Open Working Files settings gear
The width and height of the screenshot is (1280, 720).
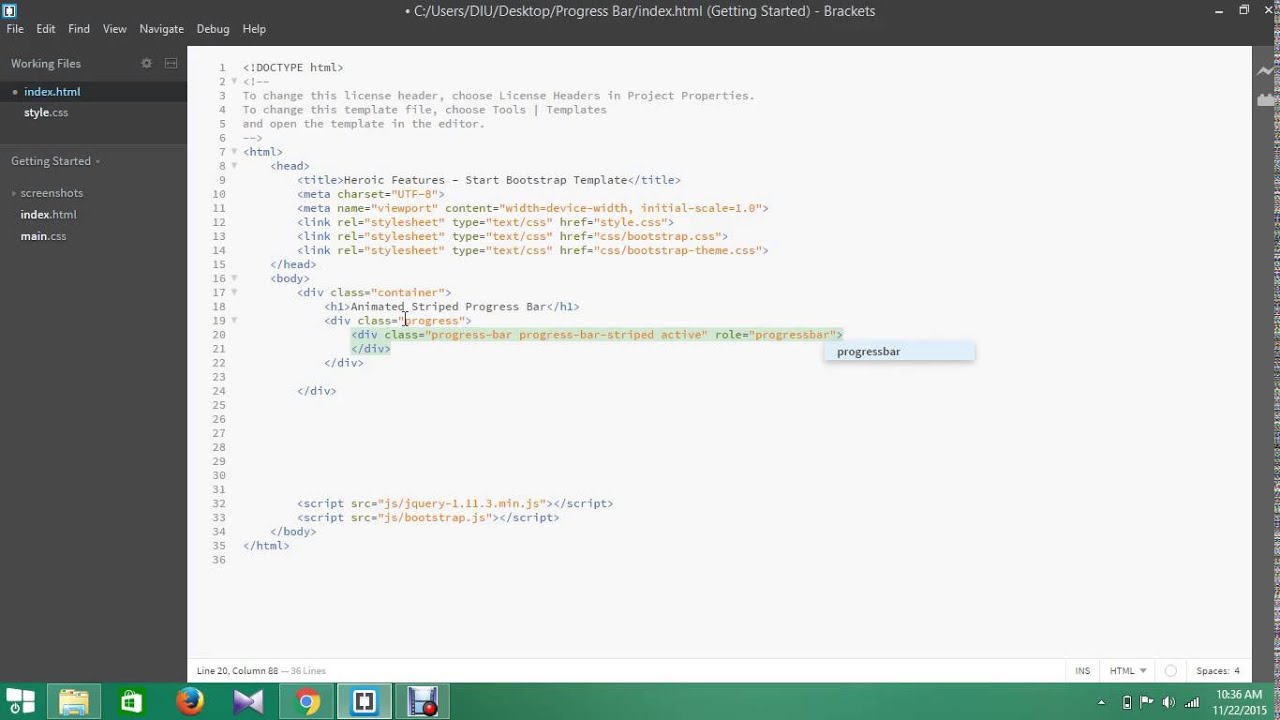(x=146, y=63)
